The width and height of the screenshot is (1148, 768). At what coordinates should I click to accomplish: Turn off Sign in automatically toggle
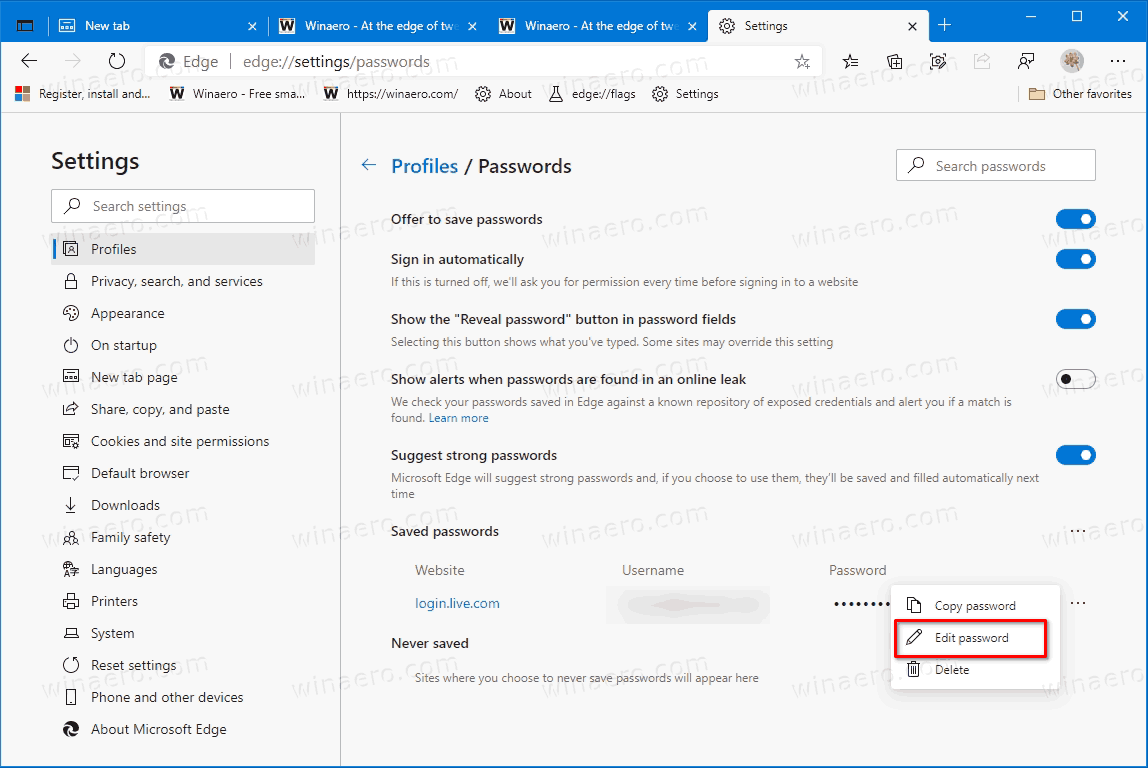click(1076, 259)
